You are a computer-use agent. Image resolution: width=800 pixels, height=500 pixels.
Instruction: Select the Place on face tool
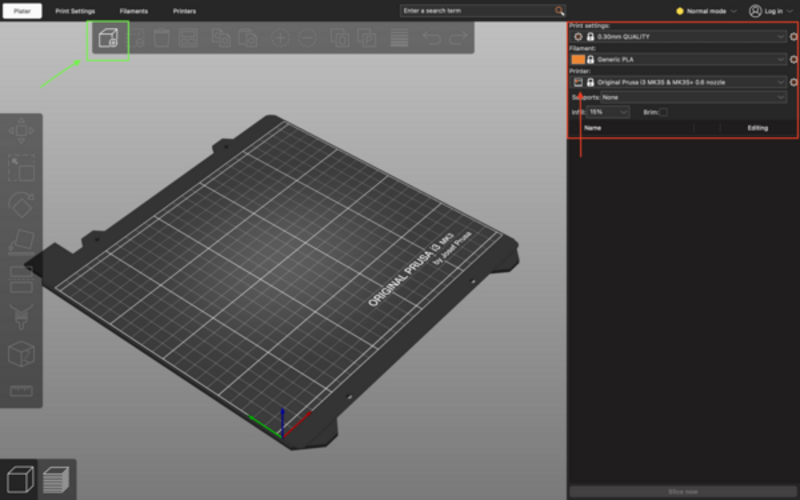(x=21, y=242)
